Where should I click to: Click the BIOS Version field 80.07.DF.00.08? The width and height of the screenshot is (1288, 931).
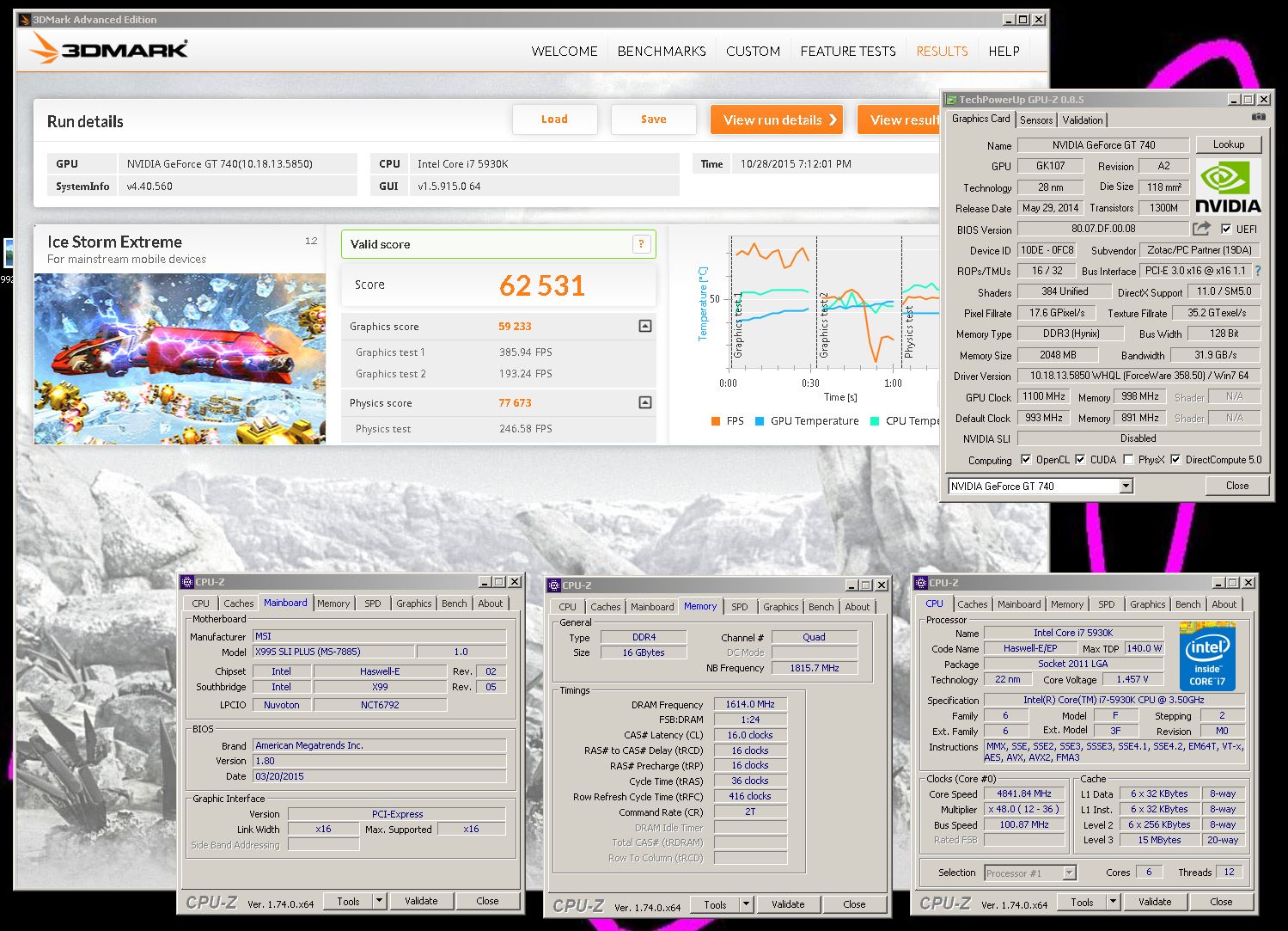pyautogui.click(x=1103, y=229)
